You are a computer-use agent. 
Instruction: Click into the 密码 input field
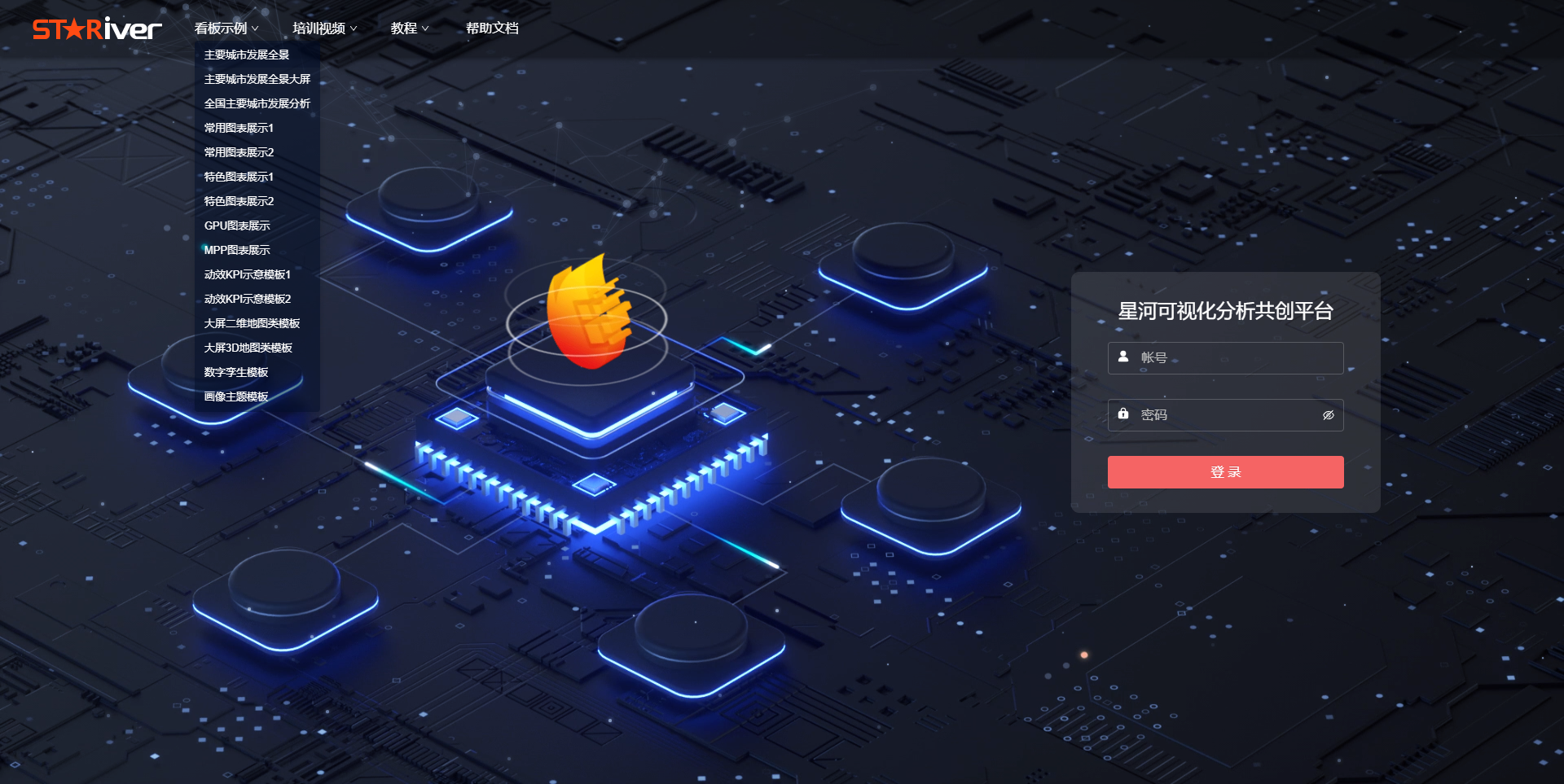tap(1226, 415)
